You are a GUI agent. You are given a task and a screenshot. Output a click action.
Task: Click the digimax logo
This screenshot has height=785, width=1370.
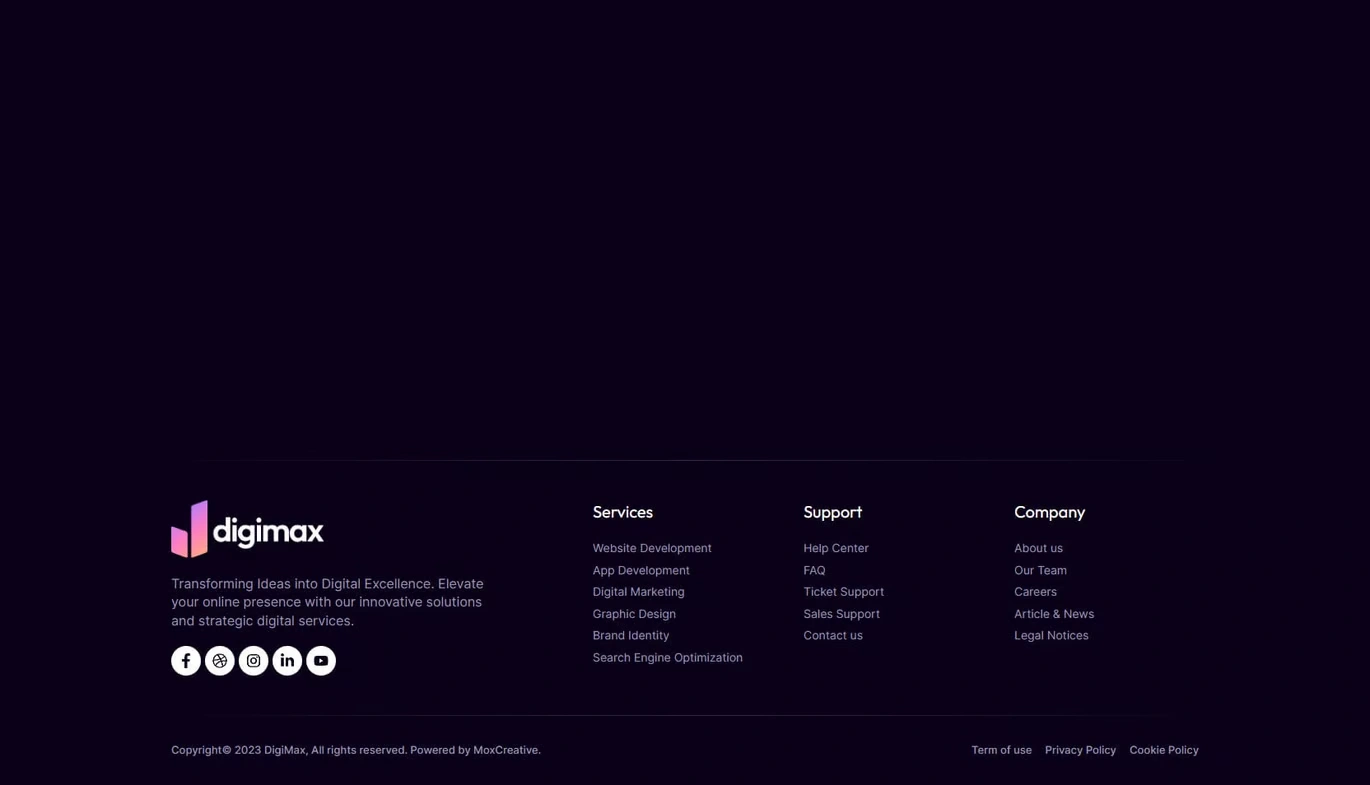(x=247, y=529)
